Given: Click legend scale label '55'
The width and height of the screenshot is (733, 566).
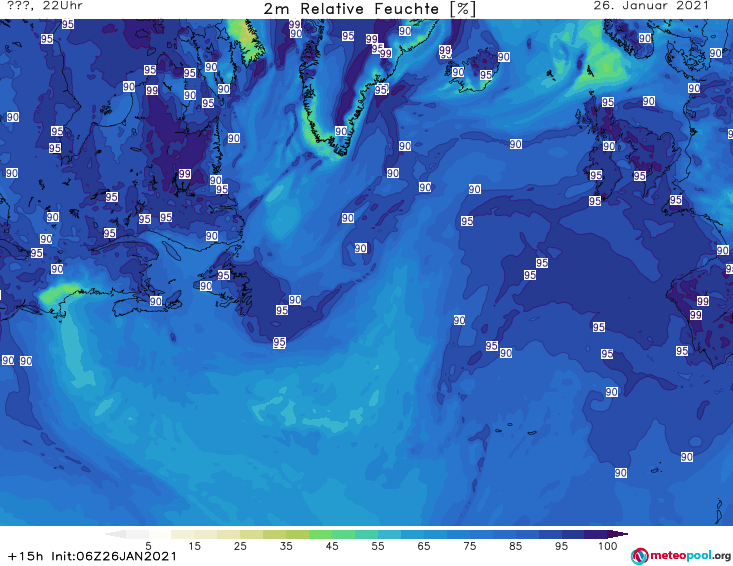Looking at the screenshot, I should point(378,546).
